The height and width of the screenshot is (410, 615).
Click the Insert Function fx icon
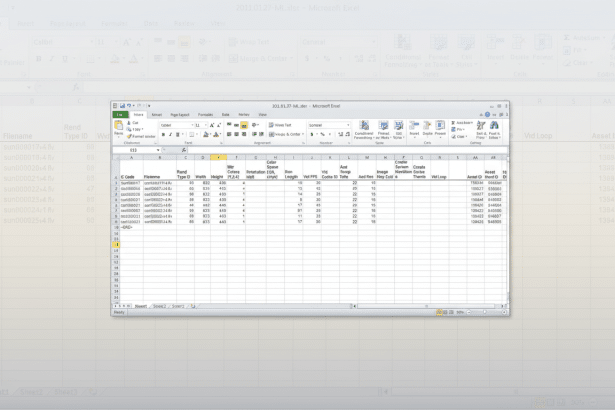(x=184, y=150)
